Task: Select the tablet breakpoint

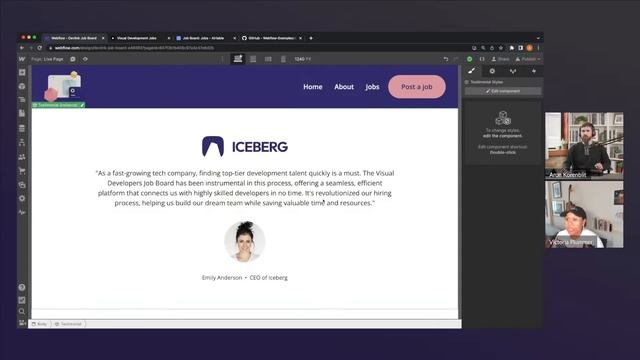Action: coord(253,59)
